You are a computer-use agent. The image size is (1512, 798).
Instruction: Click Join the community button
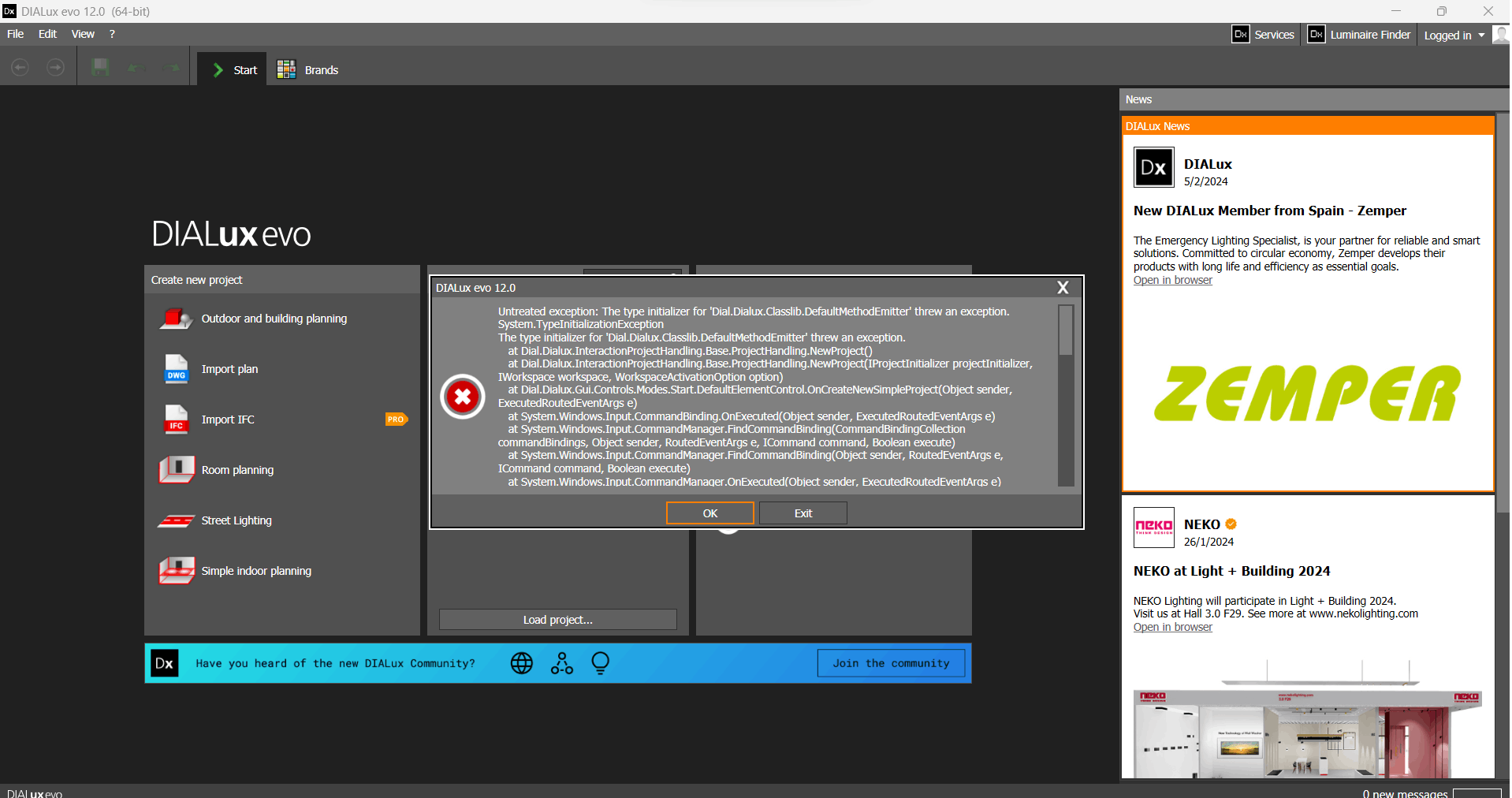click(x=891, y=663)
